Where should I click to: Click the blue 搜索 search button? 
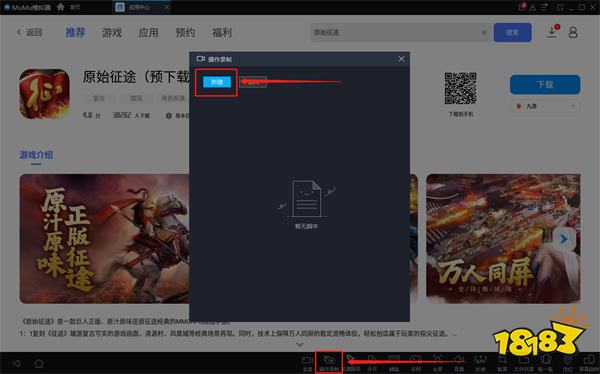tap(512, 33)
